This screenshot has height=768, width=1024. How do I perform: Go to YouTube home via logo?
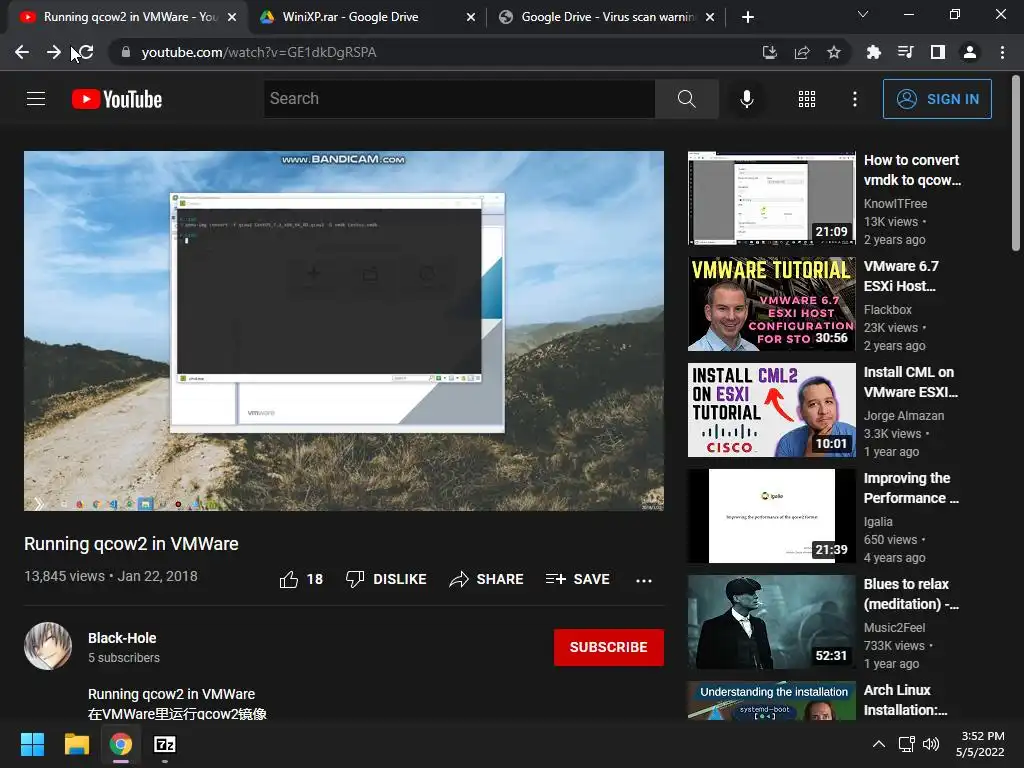click(117, 99)
